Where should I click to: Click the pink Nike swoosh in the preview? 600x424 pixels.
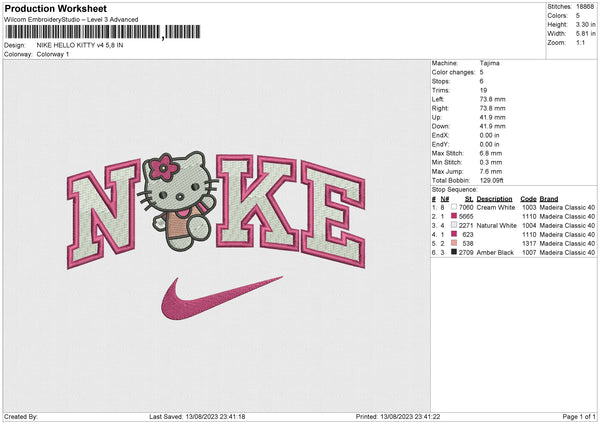coord(221,298)
